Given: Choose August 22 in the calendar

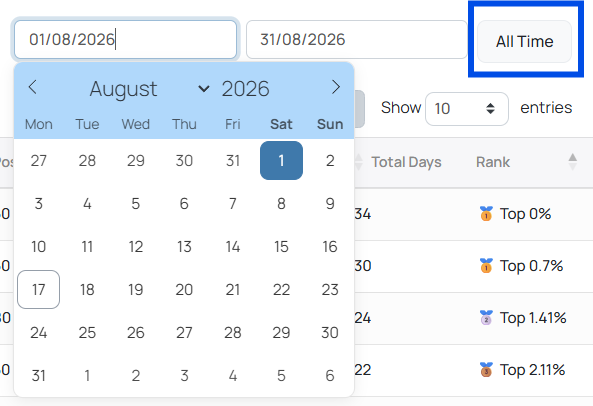Looking at the screenshot, I should pyautogui.click(x=281, y=290).
